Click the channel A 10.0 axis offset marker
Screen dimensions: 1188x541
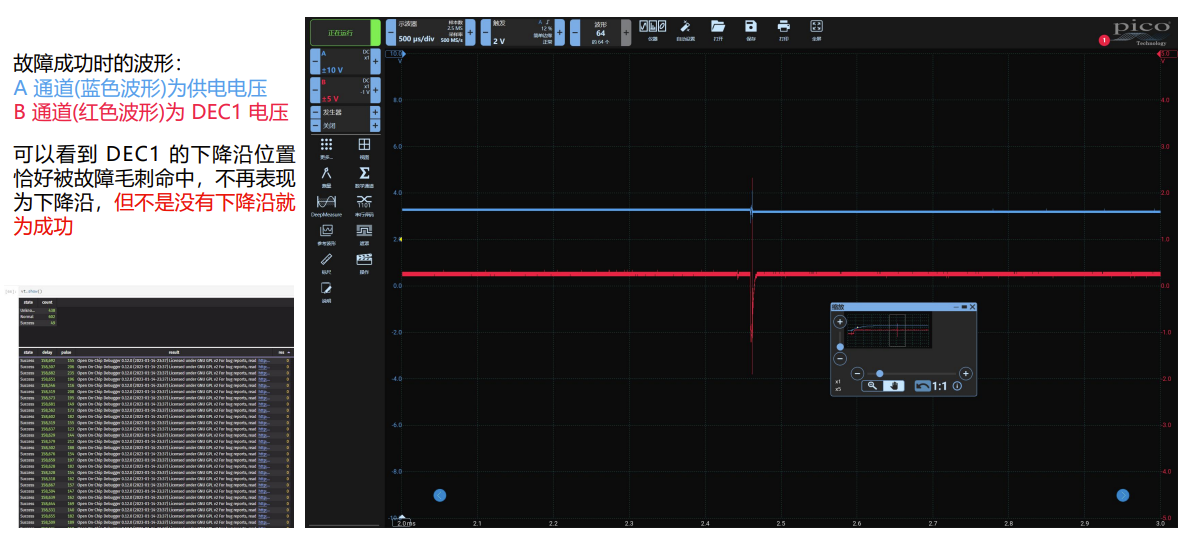(x=396, y=54)
